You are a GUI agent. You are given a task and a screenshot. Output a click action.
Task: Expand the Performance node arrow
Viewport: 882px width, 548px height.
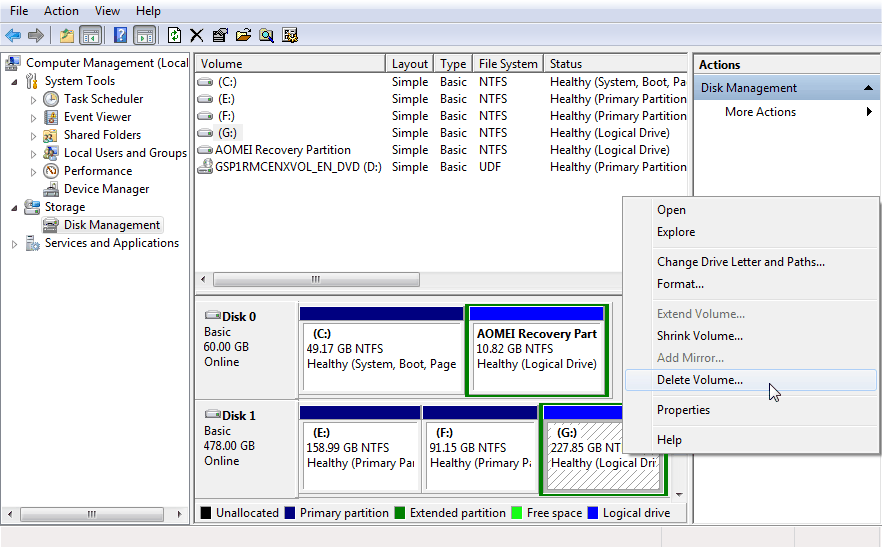point(33,172)
